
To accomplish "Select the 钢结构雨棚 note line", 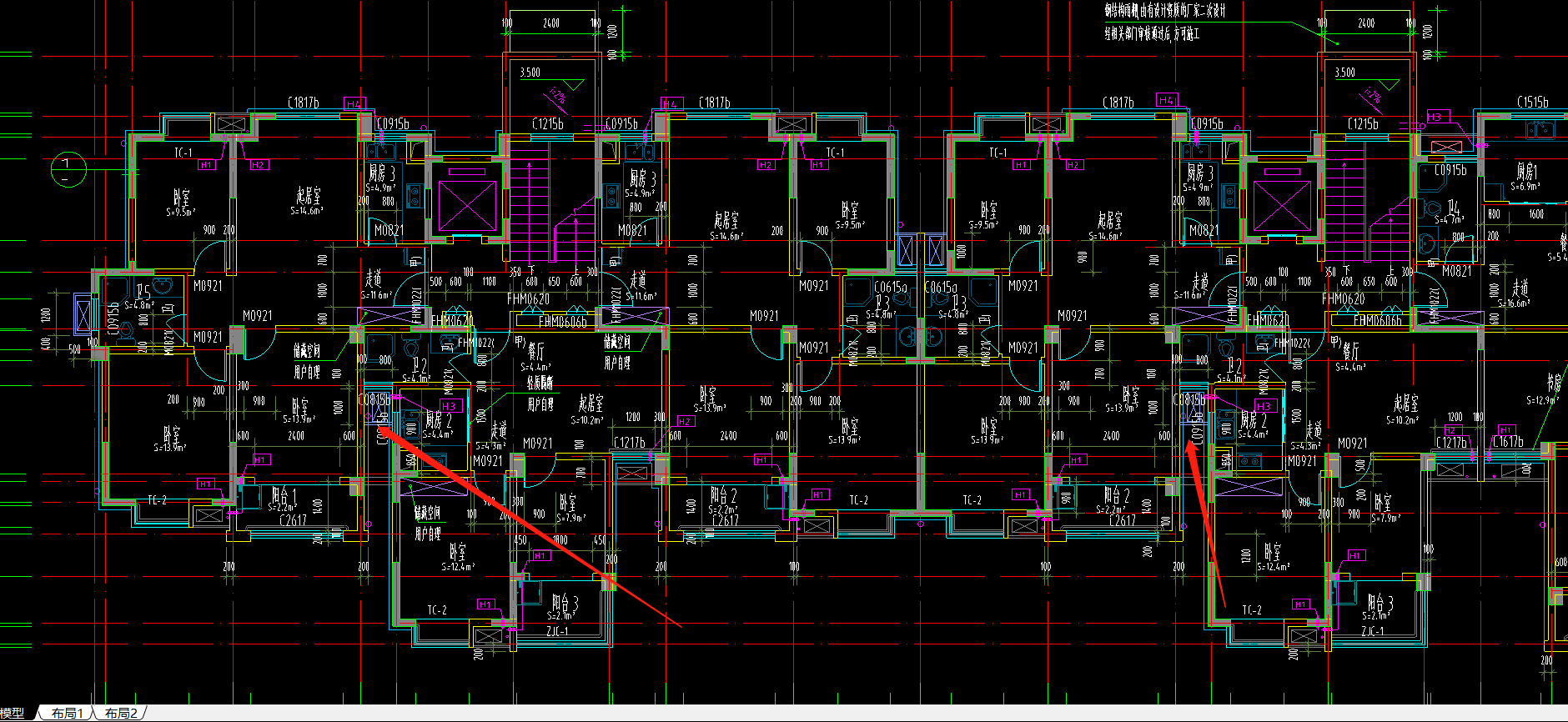I will tap(1165, 12).
